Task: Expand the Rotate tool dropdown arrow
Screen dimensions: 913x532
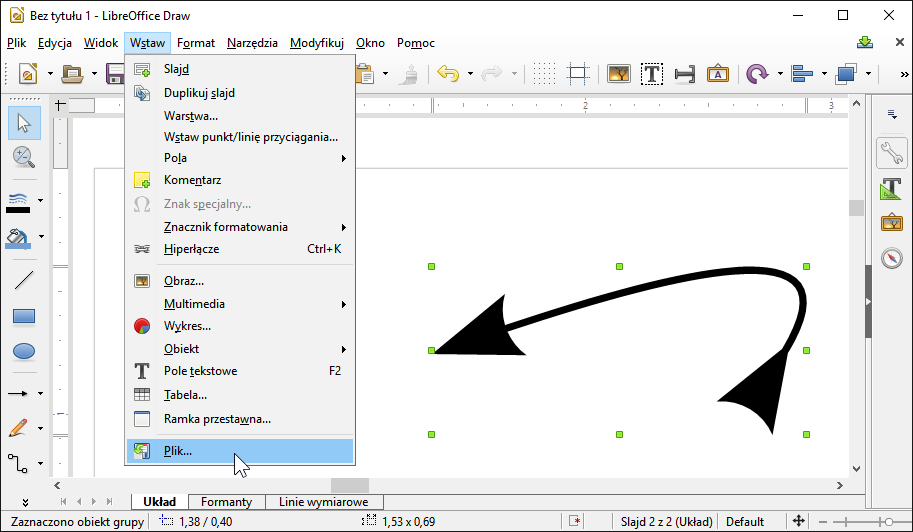Action: tap(780, 74)
